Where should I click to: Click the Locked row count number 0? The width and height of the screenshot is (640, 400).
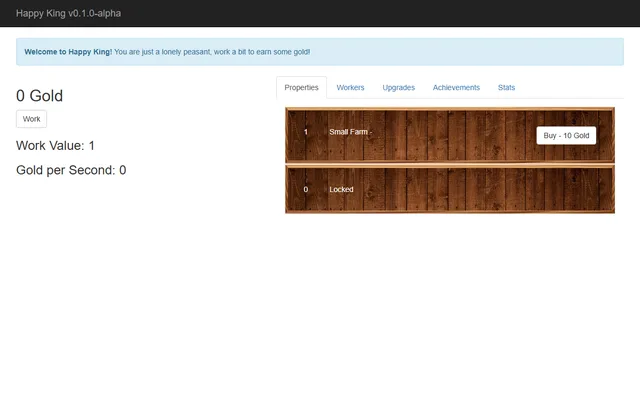(x=306, y=189)
